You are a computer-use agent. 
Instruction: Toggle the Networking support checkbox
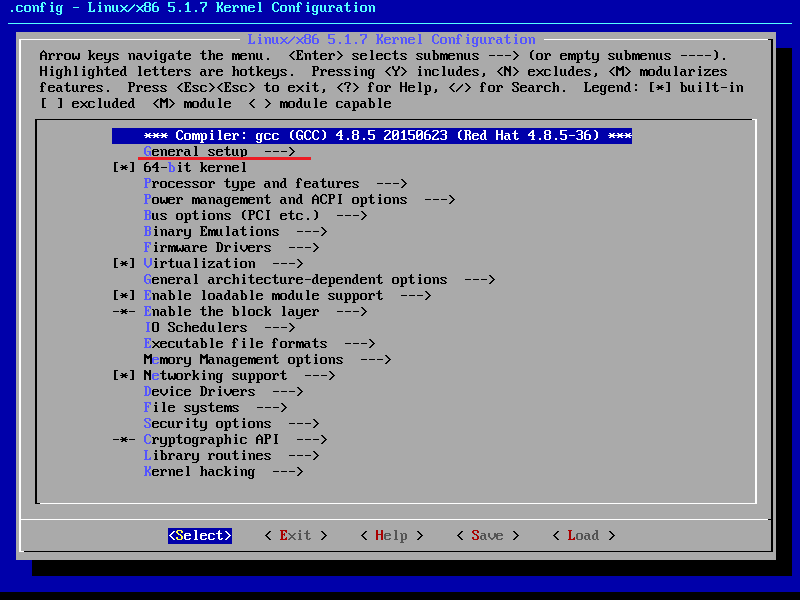point(124,376)
